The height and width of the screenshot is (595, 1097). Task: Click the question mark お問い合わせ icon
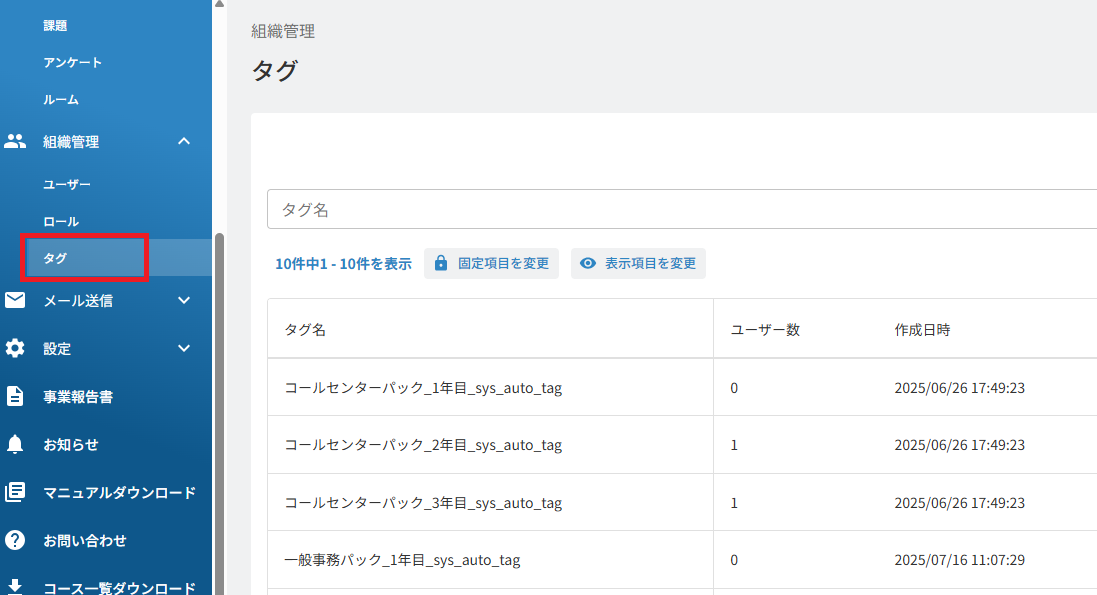(15, 540)
